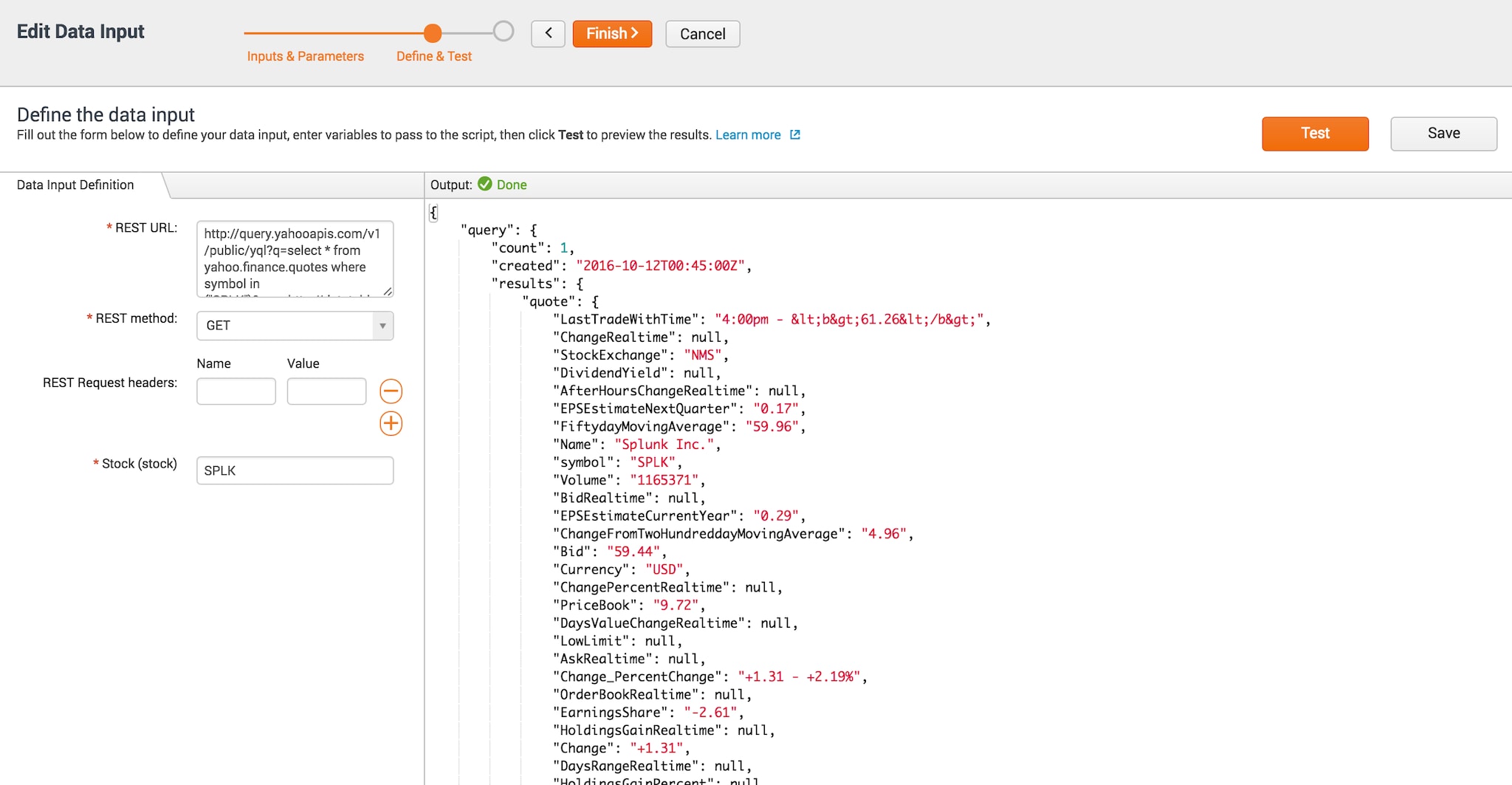Collapse the JSON root bracket toggle

tap(433, 213)
